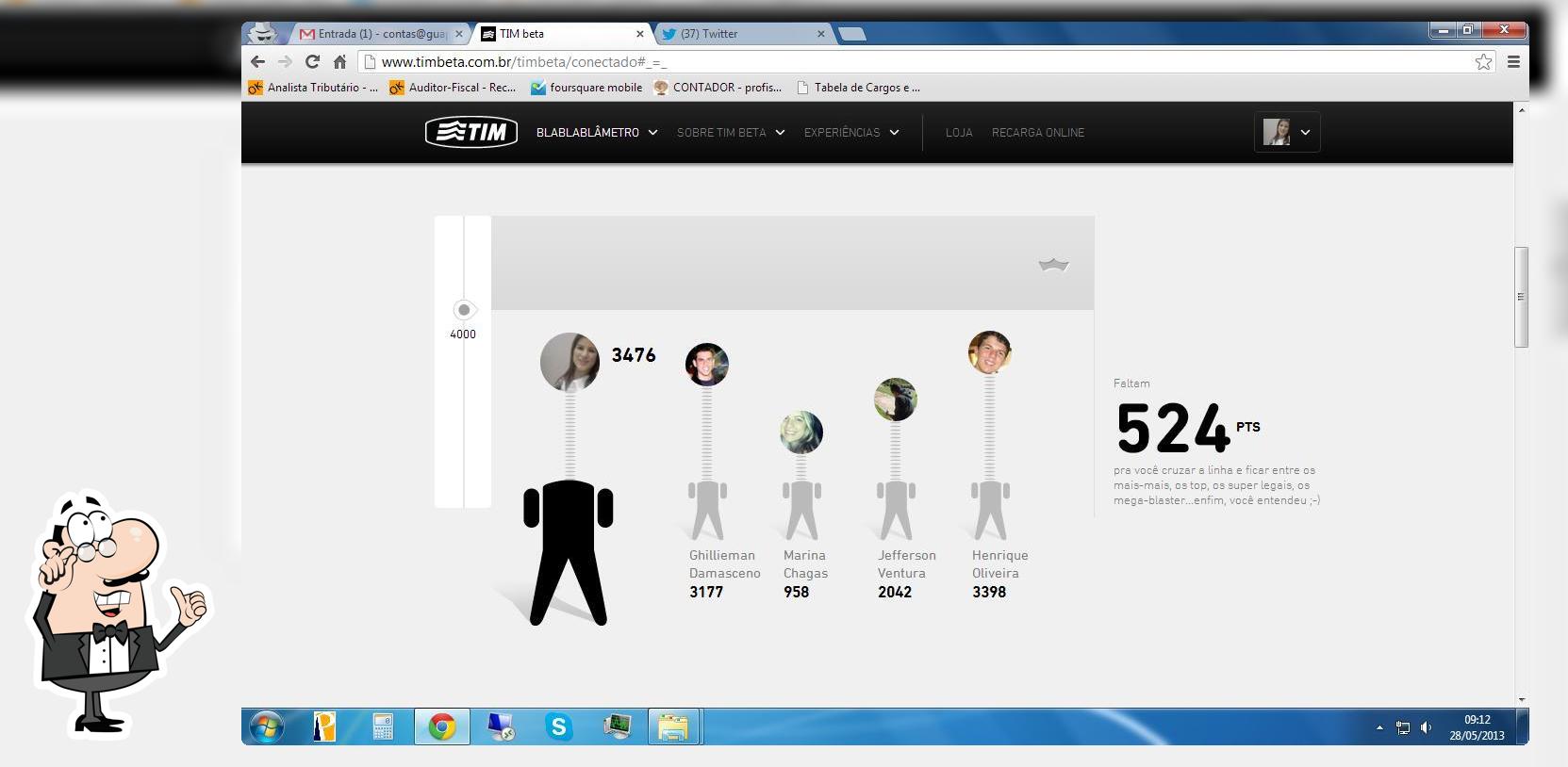Switch to the Twitter tab
The image size is (1568, 767).
click(x=740, y=34)
